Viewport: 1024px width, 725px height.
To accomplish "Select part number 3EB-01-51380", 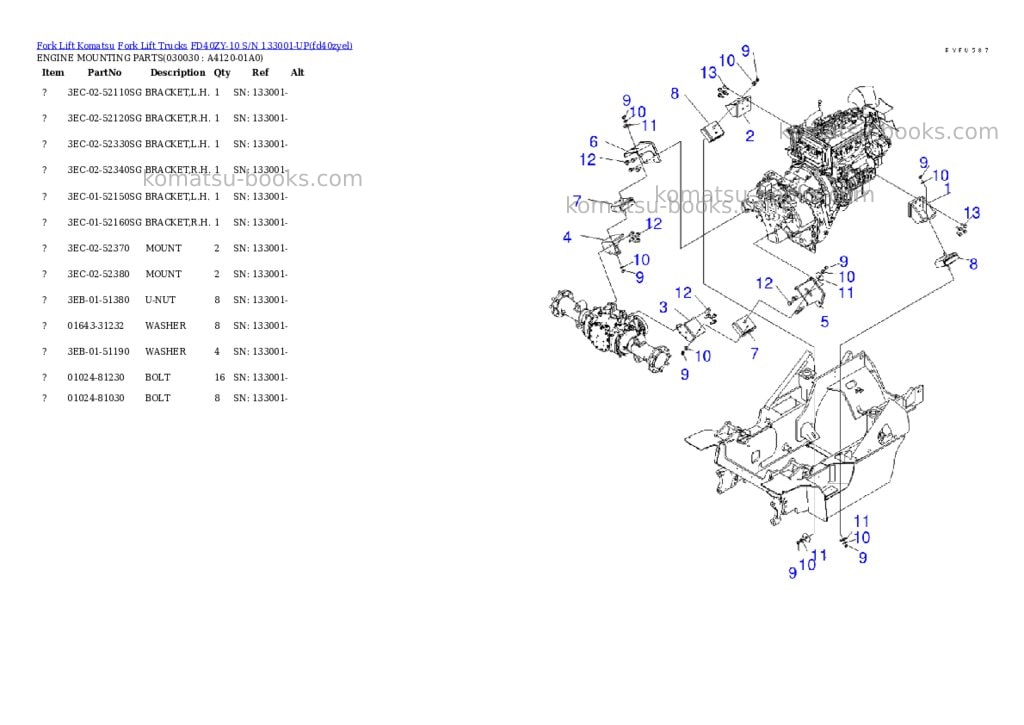I will pyautogui.click(x=98, y=300).
